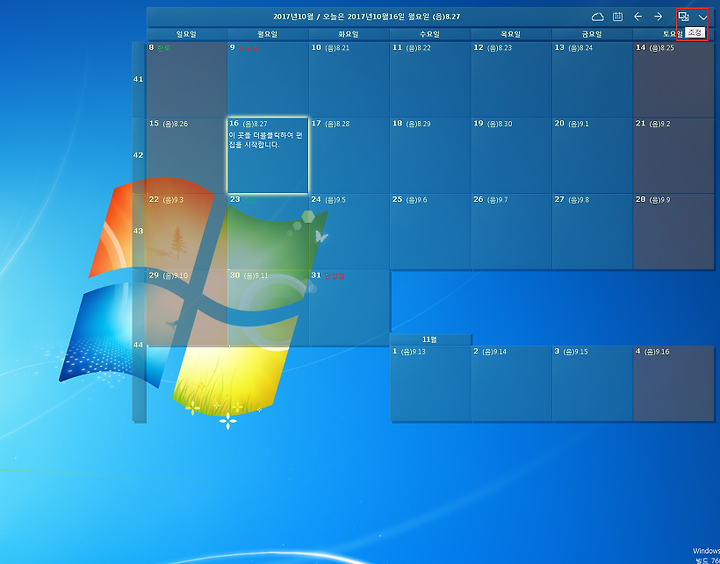Select the October 22 (음)9.3 cell
720x564 pixels.
(187, 231)
